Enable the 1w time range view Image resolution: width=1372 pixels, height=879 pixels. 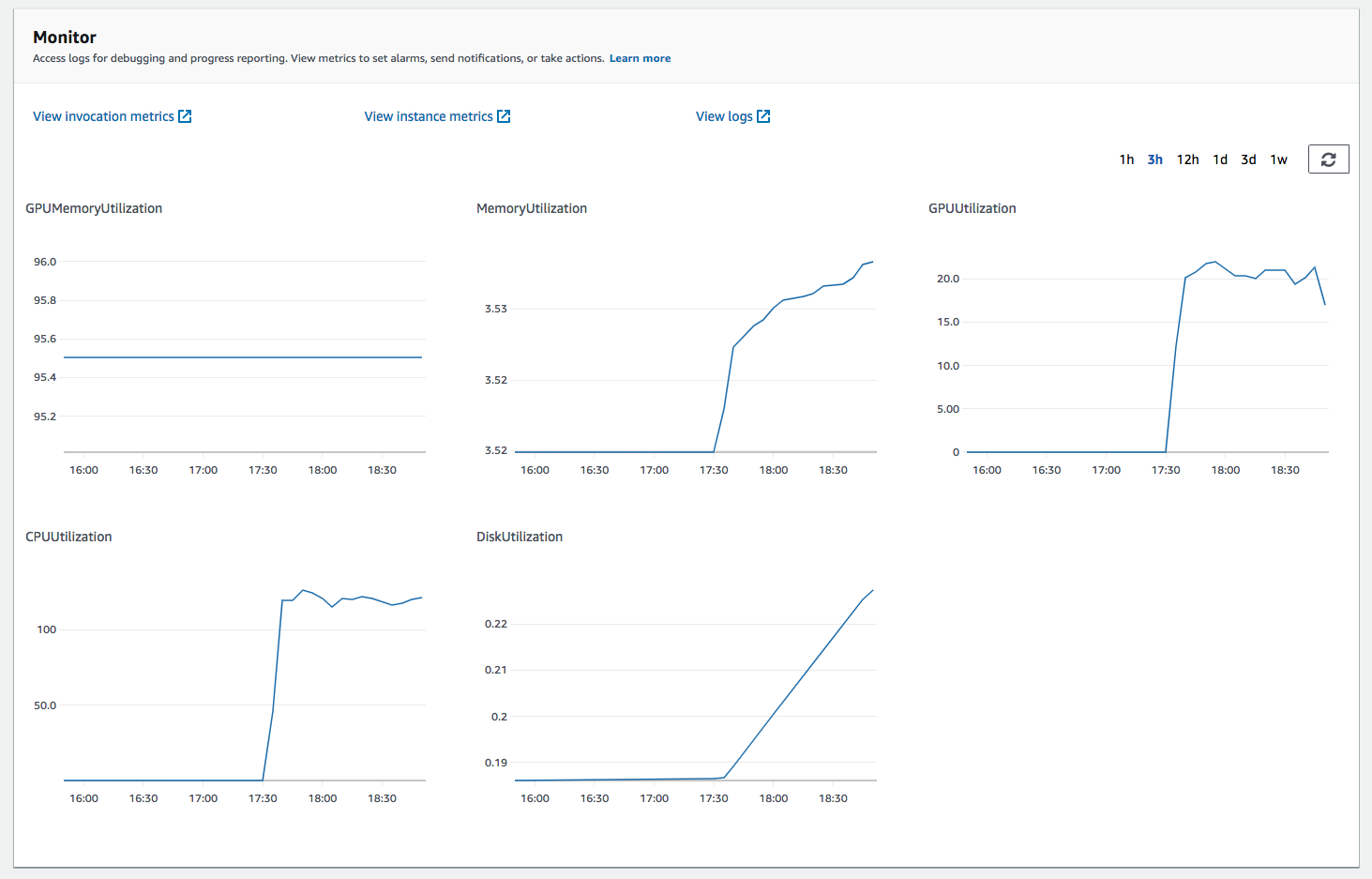tap(1278, 159)
